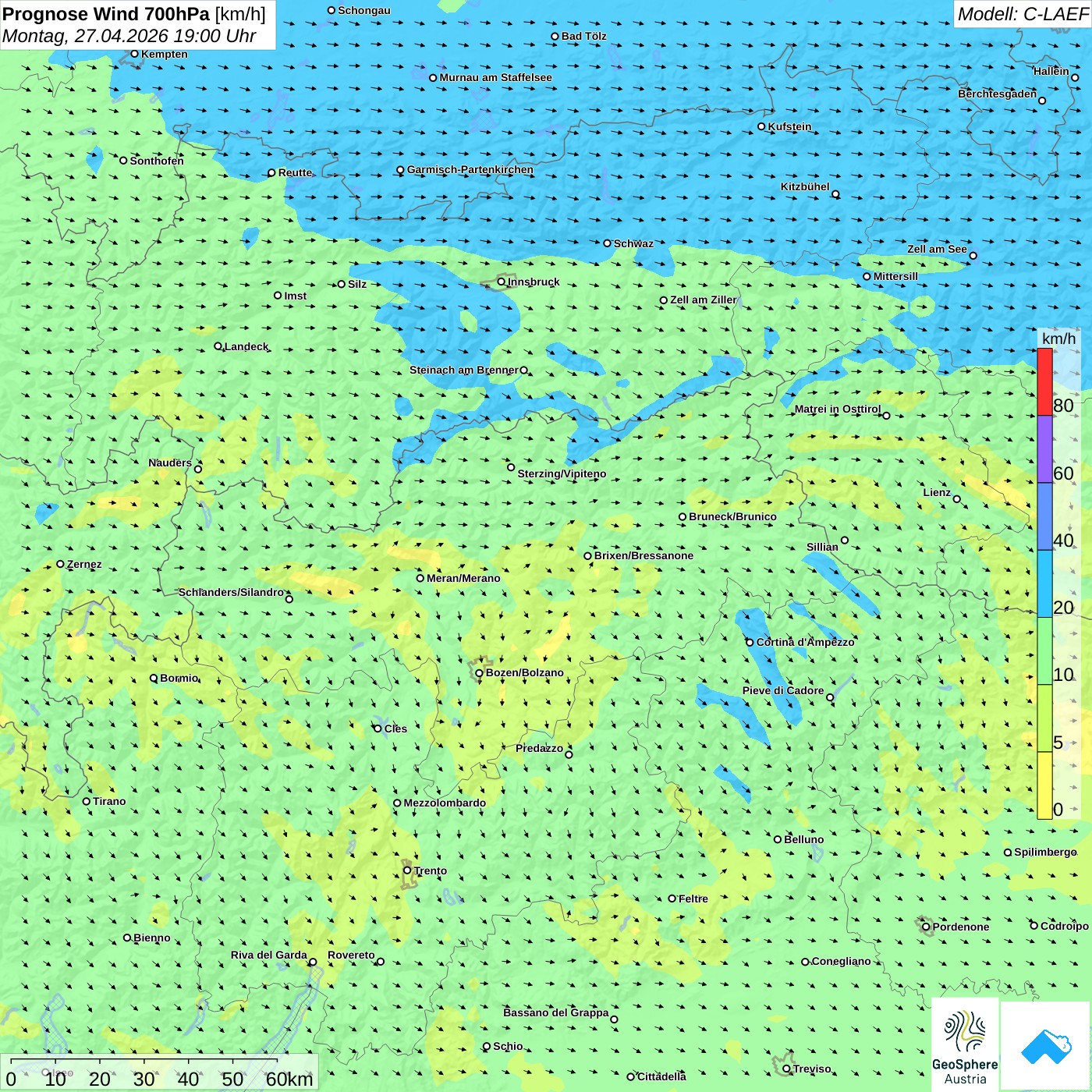The image size is (1092, 1092).
Task: Click the Zernez city marker
Action: click(x=60, y=564)
